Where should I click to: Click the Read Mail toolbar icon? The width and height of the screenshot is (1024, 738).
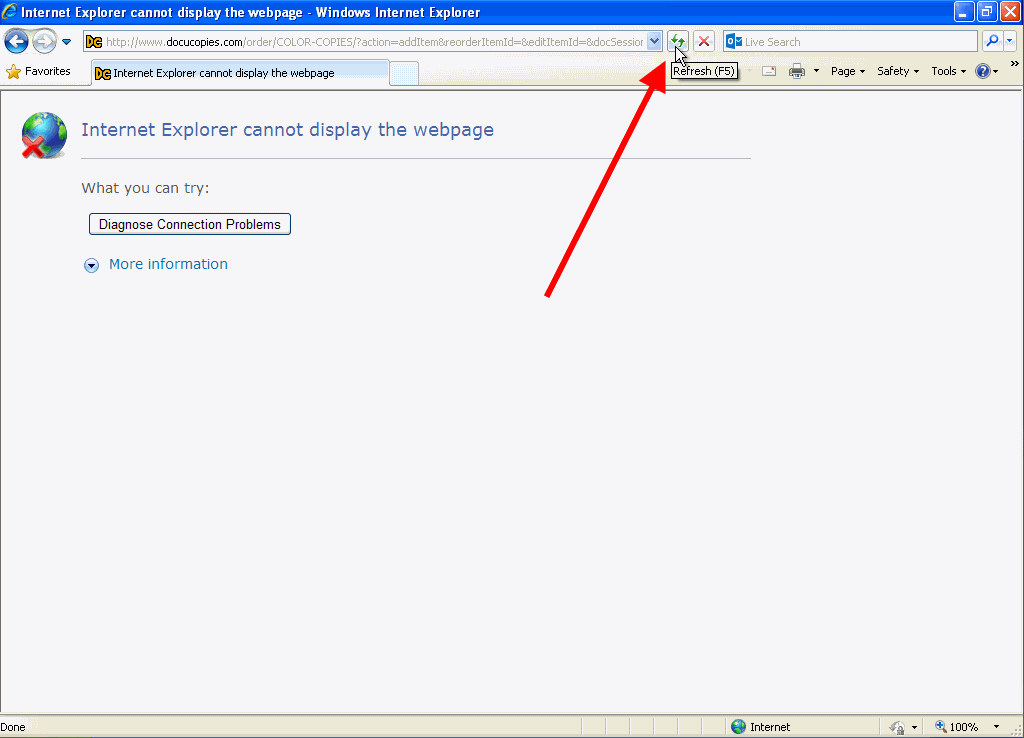pyautogui.click(x=769, y=71)
